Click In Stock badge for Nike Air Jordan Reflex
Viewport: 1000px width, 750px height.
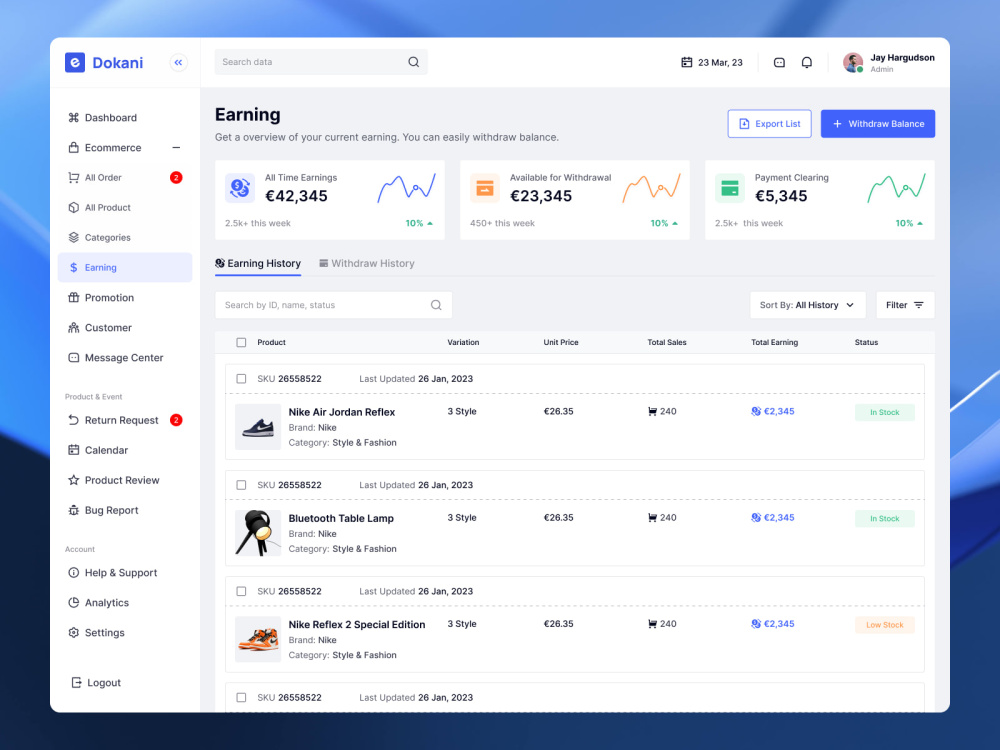(x=885, y=413)
